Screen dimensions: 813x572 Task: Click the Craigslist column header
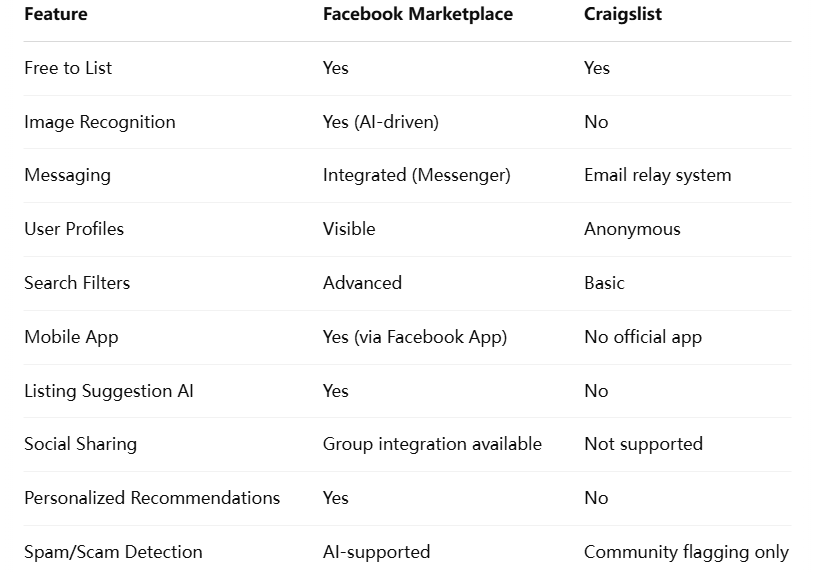tap(622, 14)
